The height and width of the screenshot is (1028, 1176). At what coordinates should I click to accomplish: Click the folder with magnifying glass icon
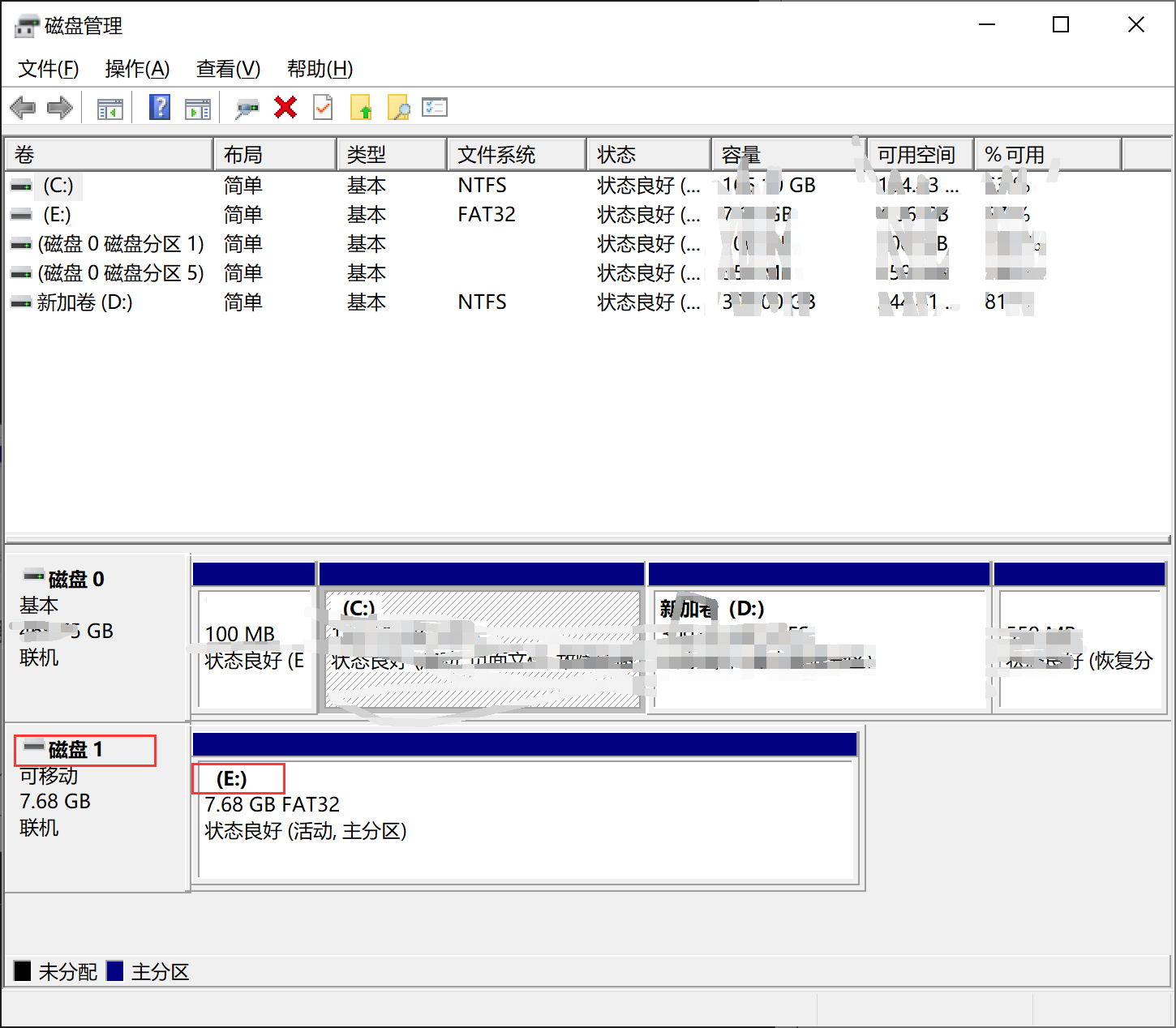tap(397, 107)
